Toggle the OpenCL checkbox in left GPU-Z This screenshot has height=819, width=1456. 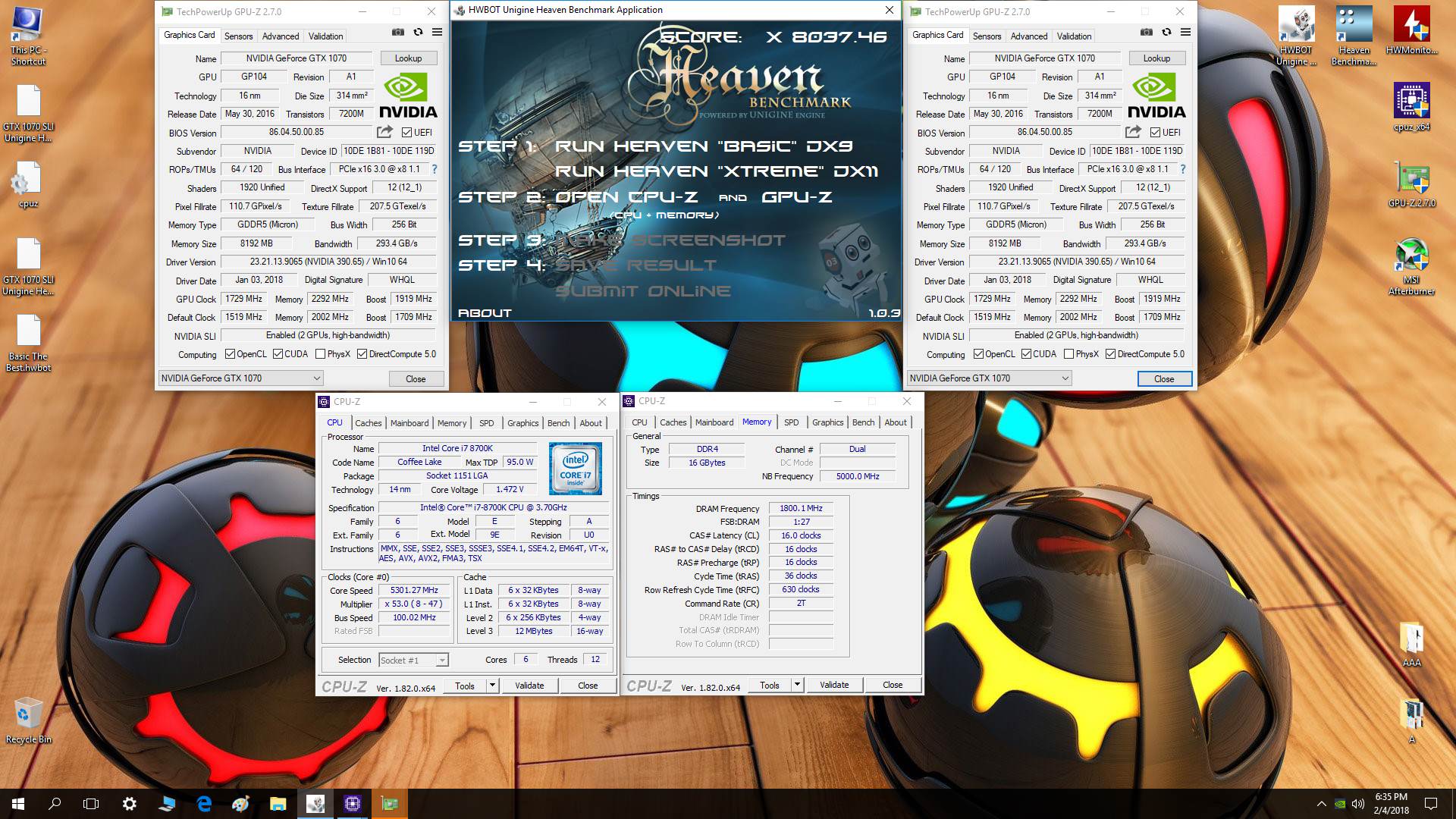tap(230, 354)
